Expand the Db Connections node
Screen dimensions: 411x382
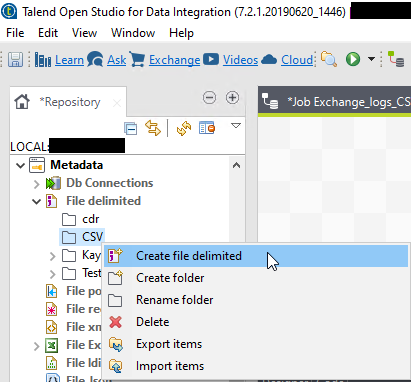[37, 184]
